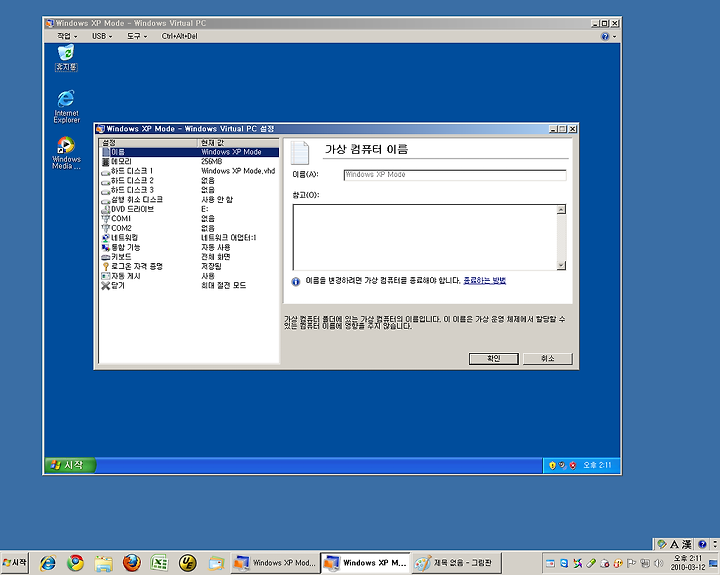Select the 하드 디스크 1 setting

(189, 171)
